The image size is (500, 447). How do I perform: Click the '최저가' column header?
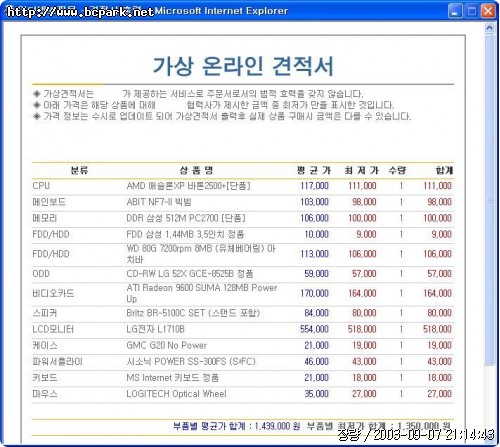tap(362, 171)
